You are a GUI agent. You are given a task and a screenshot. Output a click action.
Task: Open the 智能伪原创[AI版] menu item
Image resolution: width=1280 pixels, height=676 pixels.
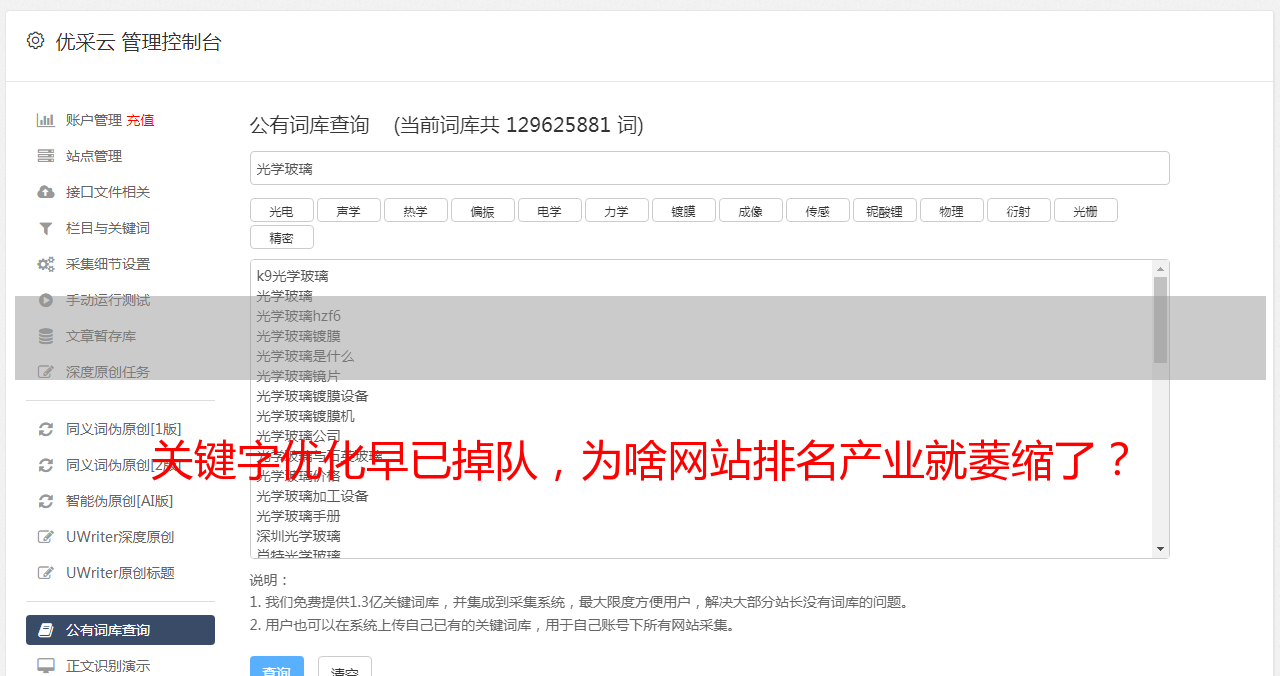[120, 501]
